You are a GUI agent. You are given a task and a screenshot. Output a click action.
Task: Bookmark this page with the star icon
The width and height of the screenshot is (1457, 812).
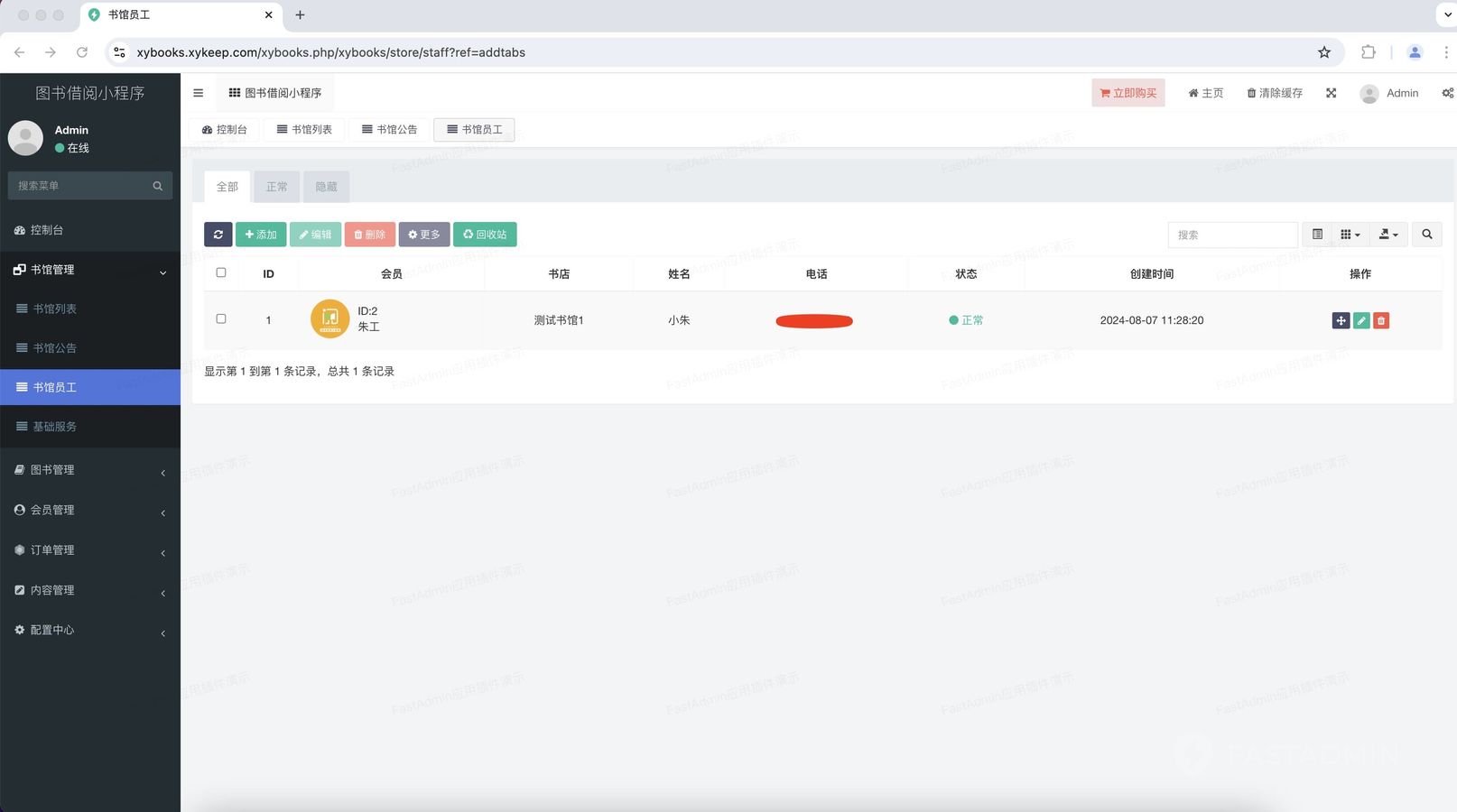coord(1323,52)
